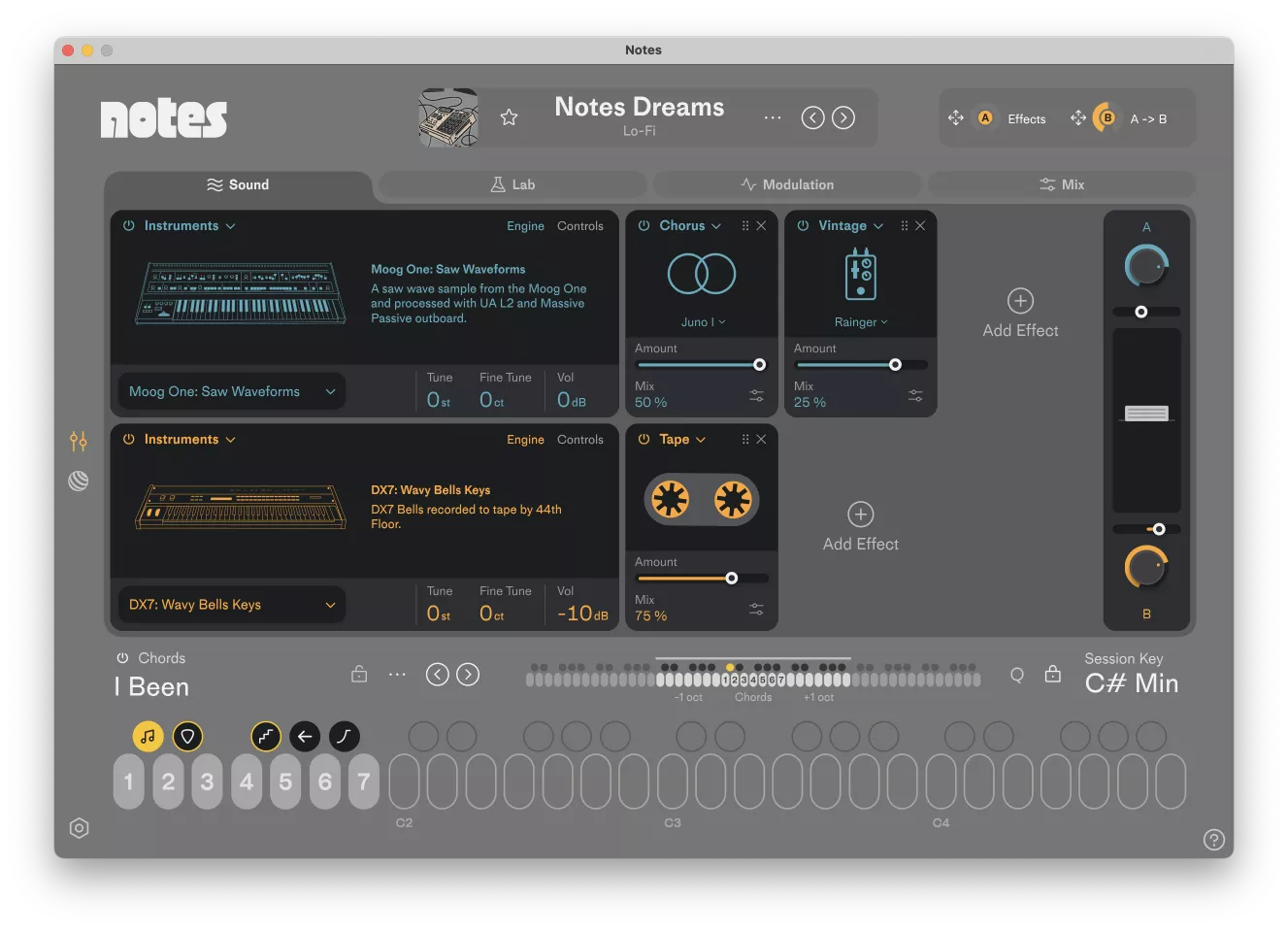This screenshot has height=930, width=1288.
Task: Select the mixer sliders icon in left sidebar
Action: pyautogui.click(x=79, y=441)
